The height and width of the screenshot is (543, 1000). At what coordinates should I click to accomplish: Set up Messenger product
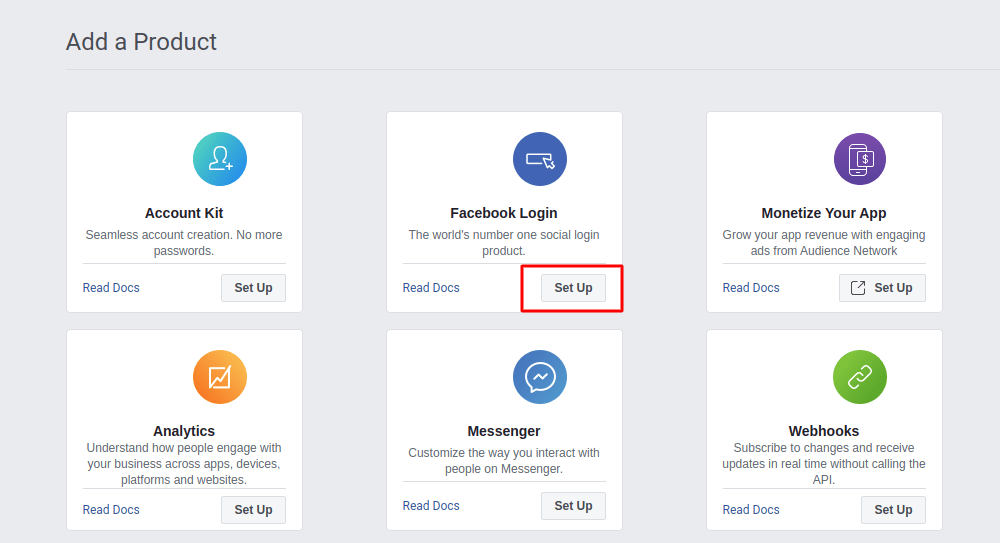(573, 506)
